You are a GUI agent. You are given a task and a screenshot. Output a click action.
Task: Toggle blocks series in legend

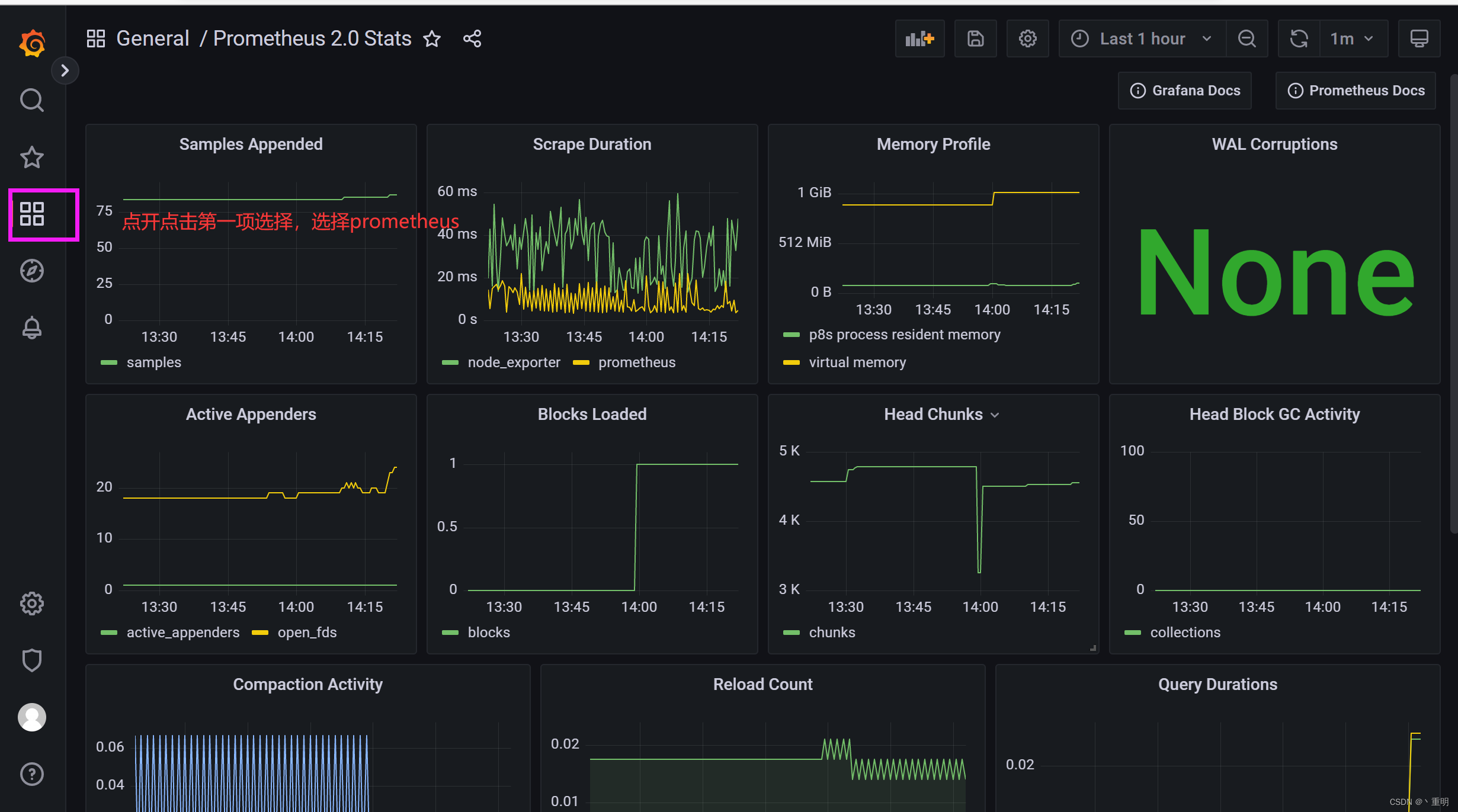(x=489, y=633)
